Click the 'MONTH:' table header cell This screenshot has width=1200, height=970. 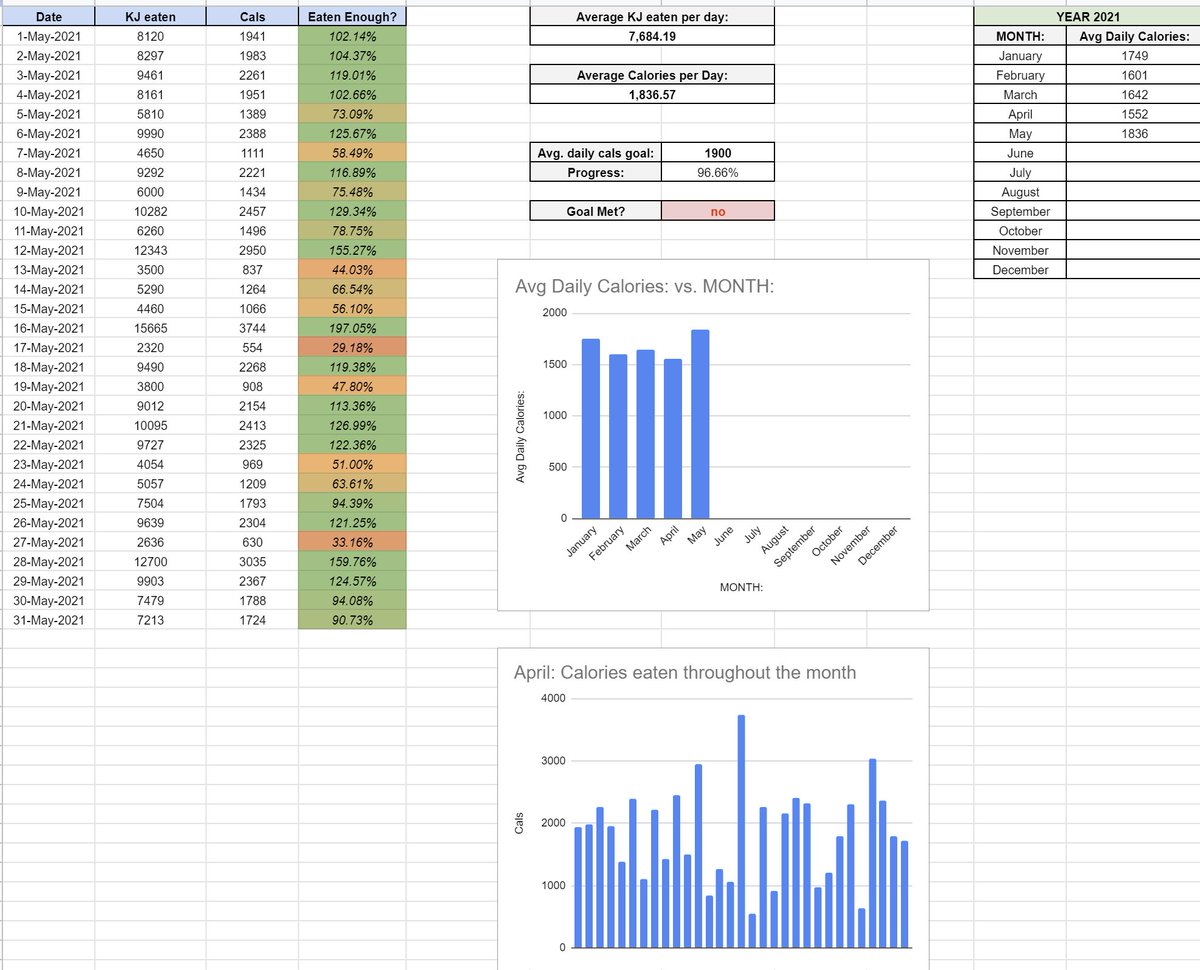click(x=1020, y=37)
